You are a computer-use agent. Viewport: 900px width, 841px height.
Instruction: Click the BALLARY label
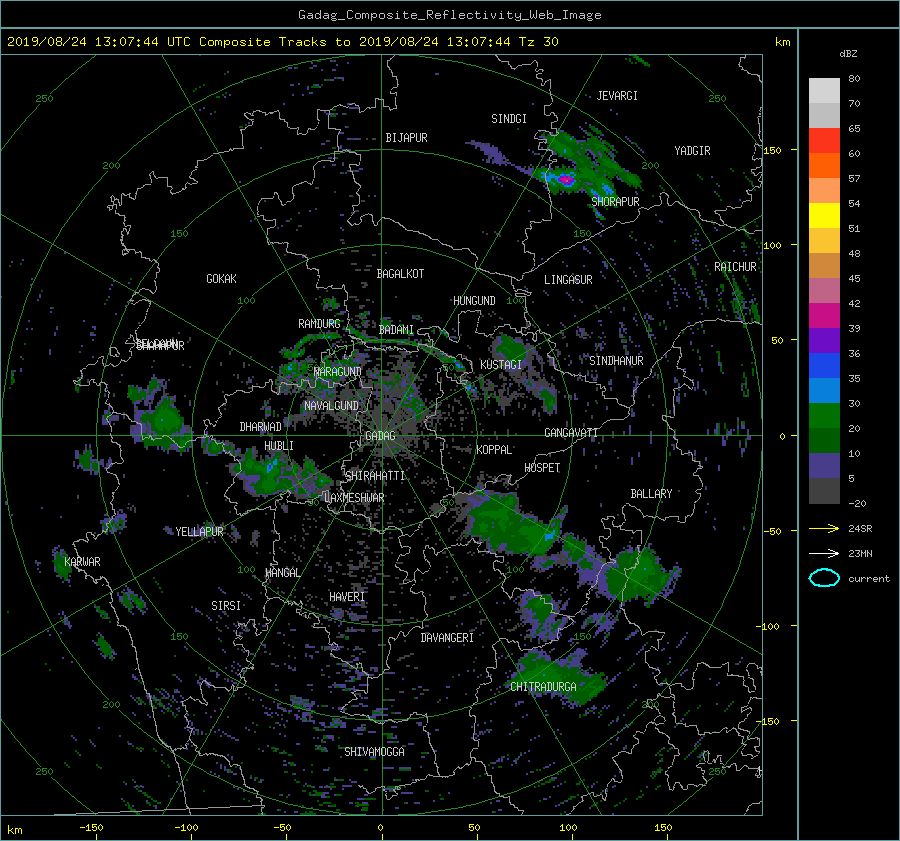tap(651, 494)
